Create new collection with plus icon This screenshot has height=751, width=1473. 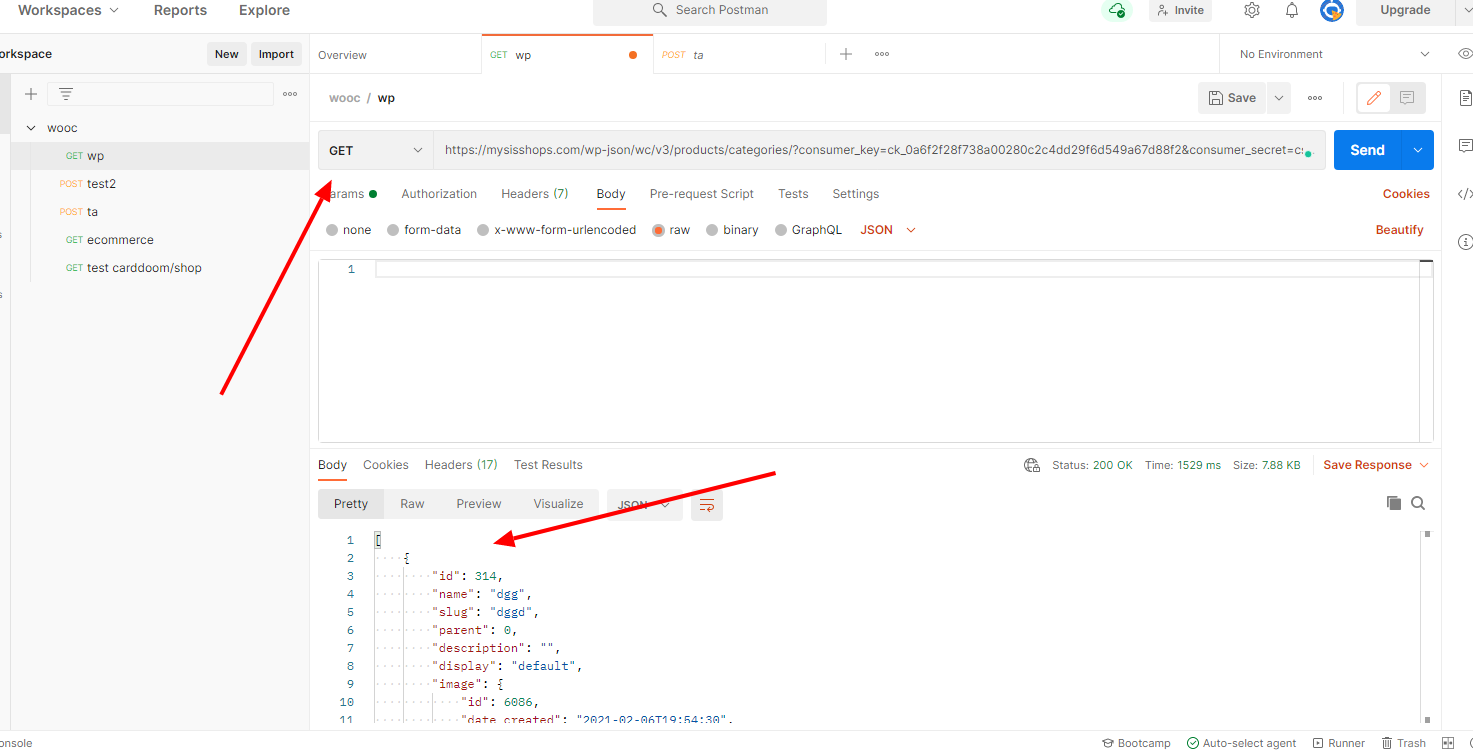click(31, 94)
